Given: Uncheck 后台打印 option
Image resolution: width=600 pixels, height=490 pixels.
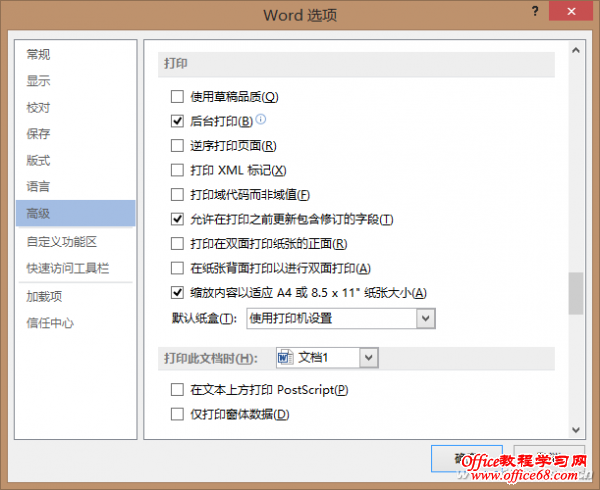Looking at the screenshot, I should 177,121.
